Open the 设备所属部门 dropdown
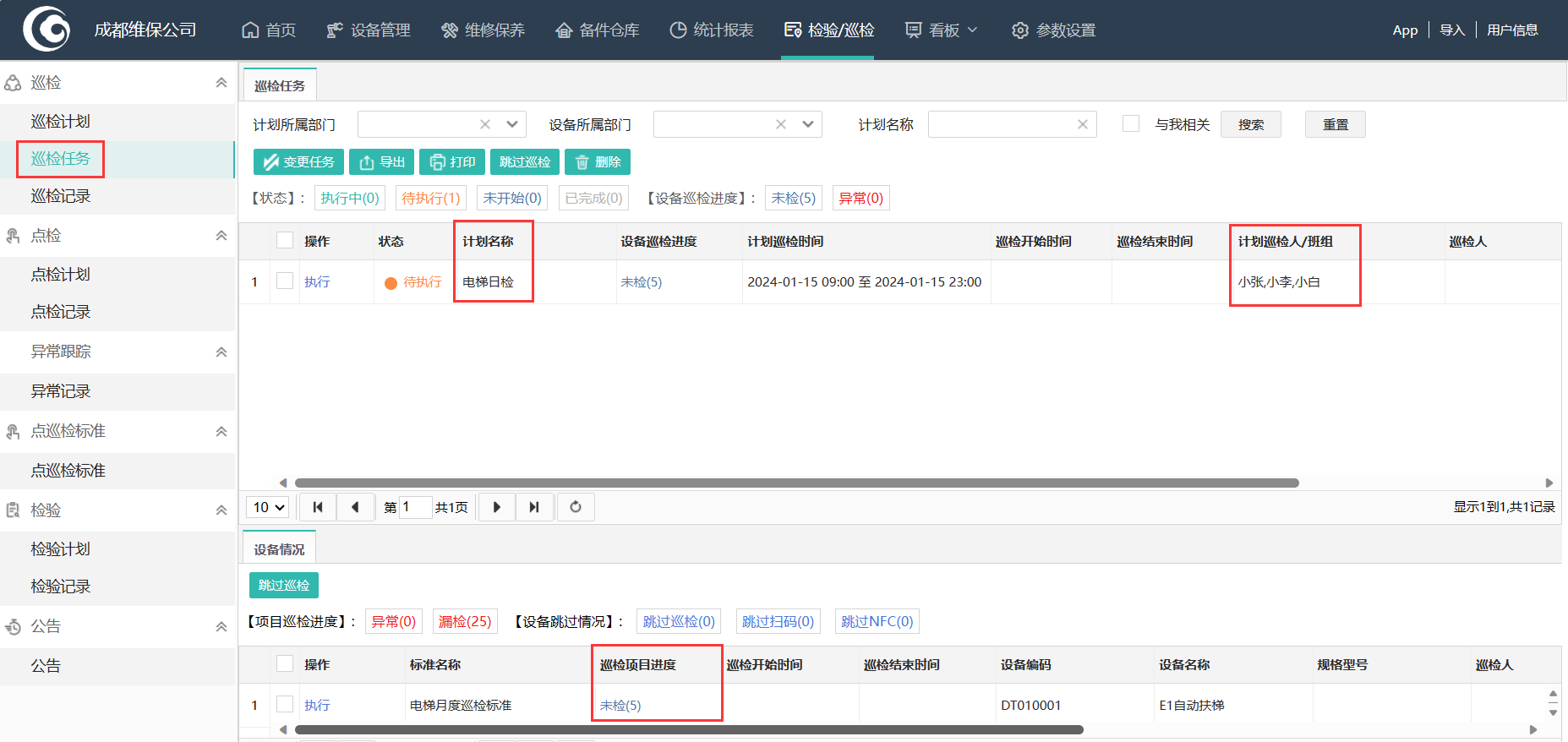 pyautogui.click(x=808, y=124)
